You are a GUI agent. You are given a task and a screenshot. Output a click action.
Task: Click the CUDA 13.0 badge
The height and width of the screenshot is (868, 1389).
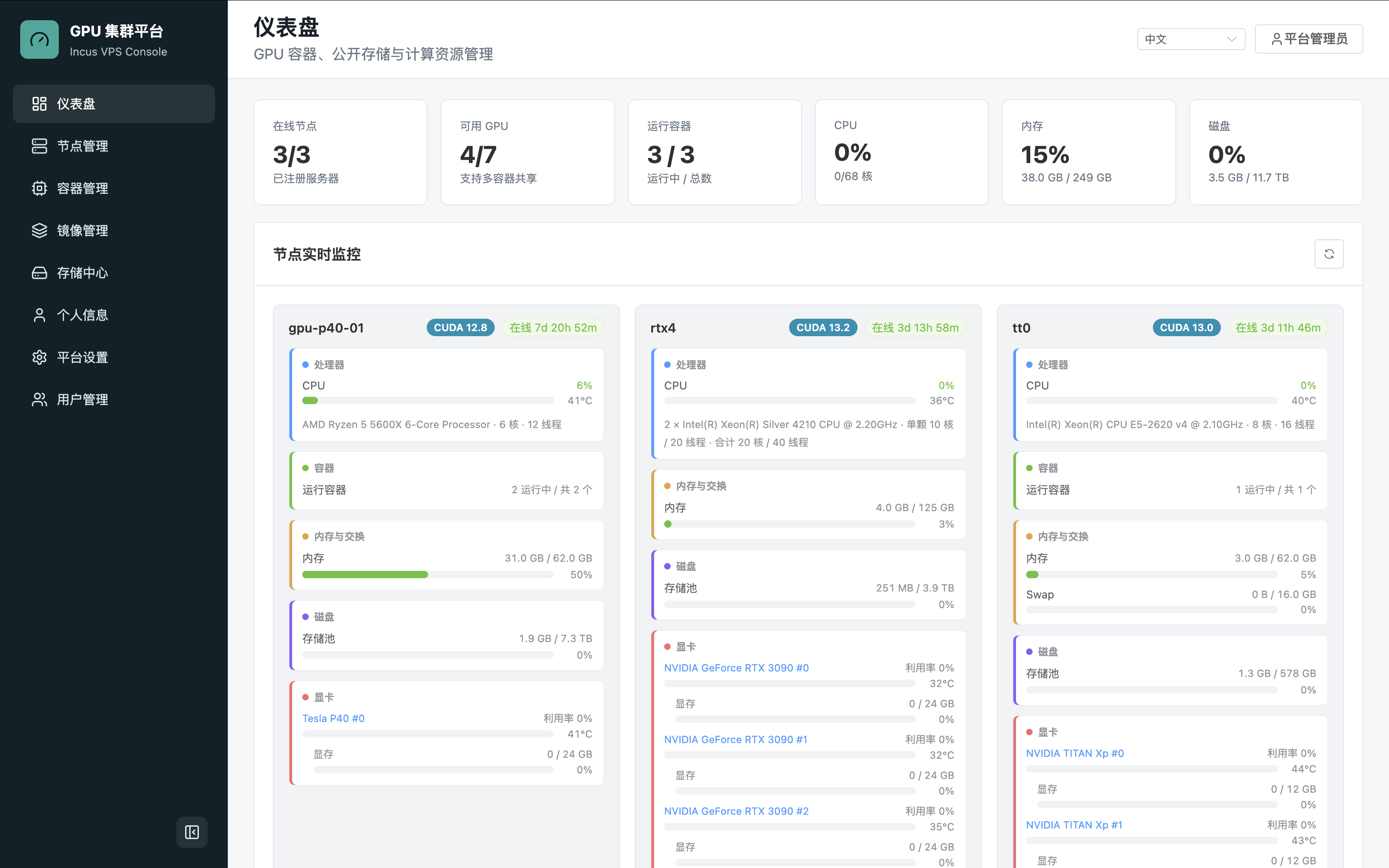point(1186,328)
